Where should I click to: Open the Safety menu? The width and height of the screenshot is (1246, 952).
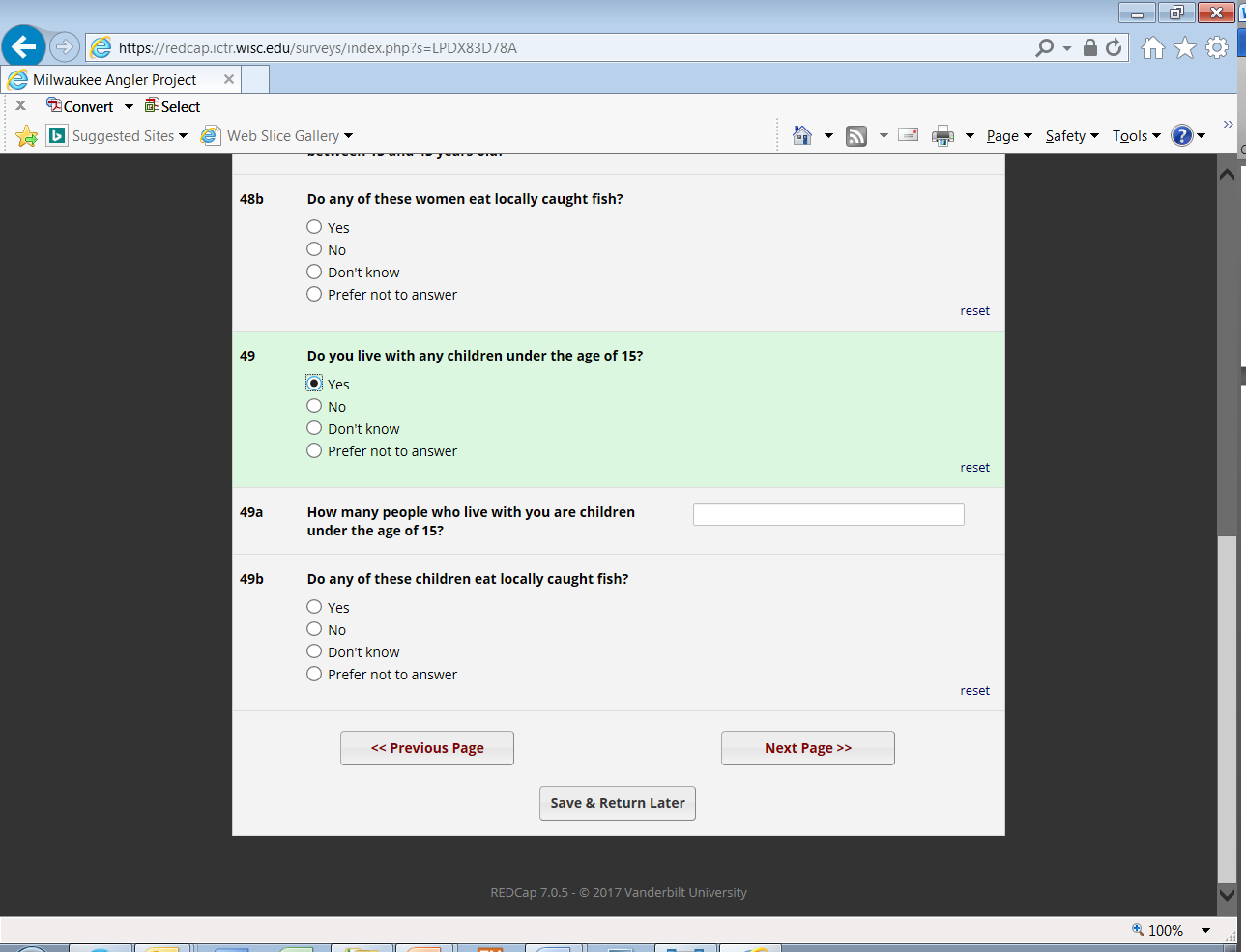coord(1072,136)
